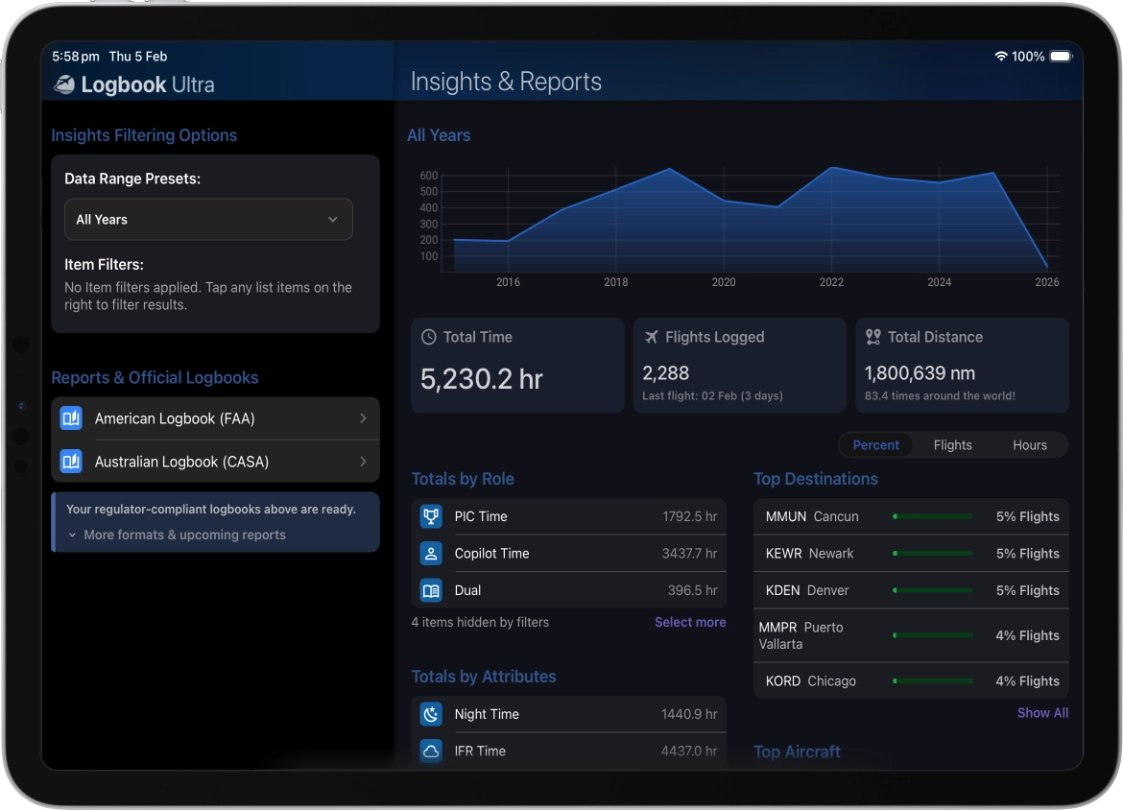Click the Dual book icon
Image resolution: width=1123 pixels, height=810 pixels.
coord(431,590)
